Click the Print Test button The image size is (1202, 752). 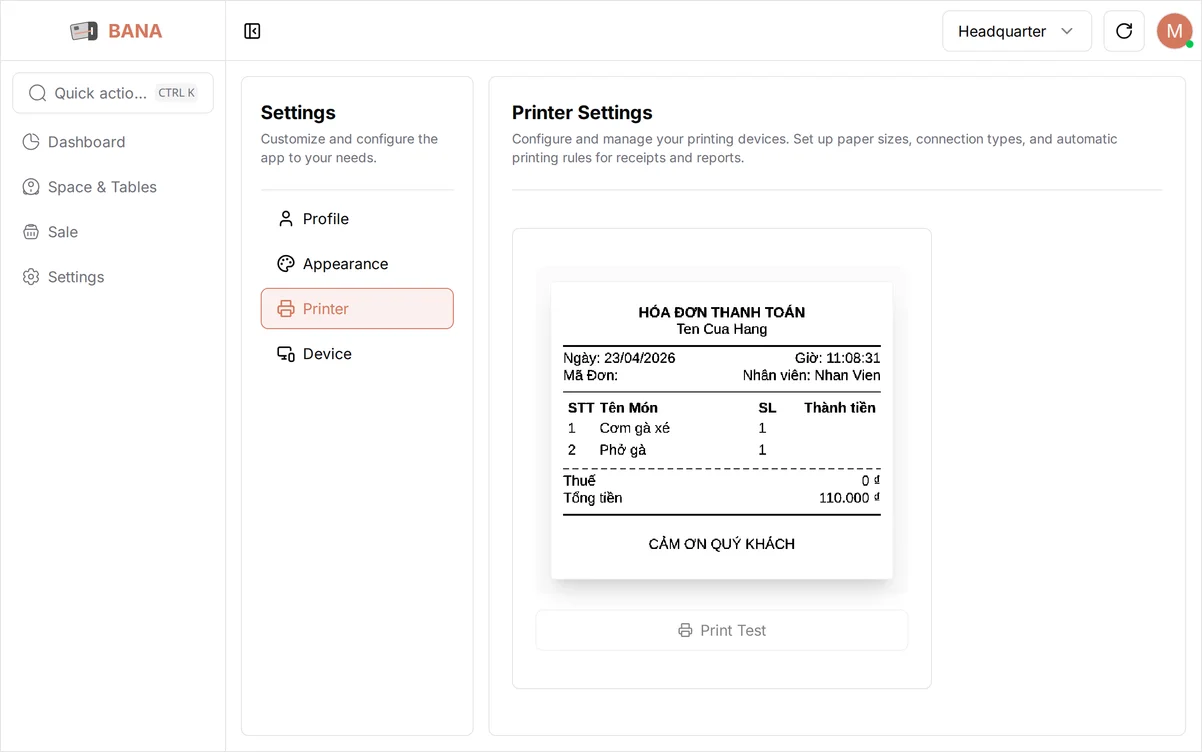722,630
